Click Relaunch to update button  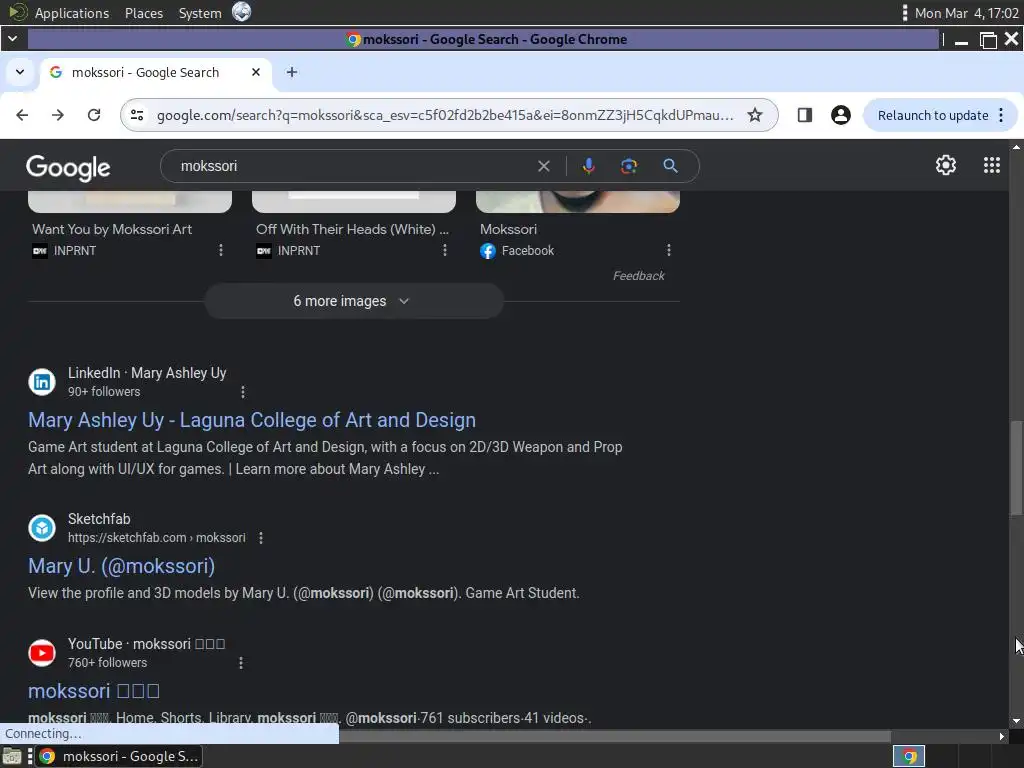click(x=933, y=115)
